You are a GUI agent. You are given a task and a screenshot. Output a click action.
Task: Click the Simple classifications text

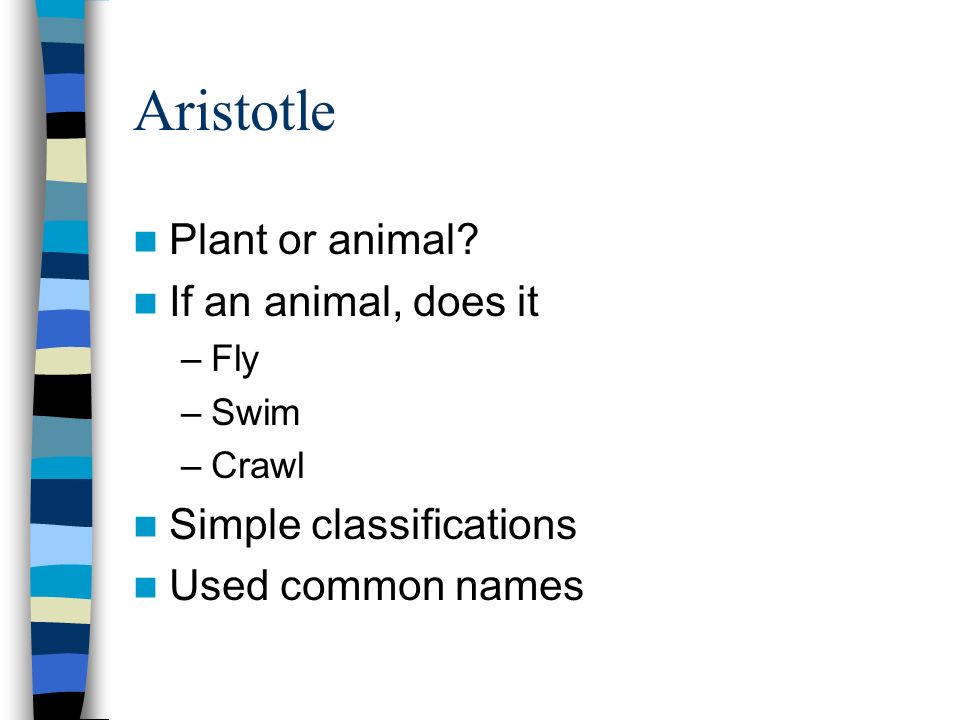pos(373,525)
